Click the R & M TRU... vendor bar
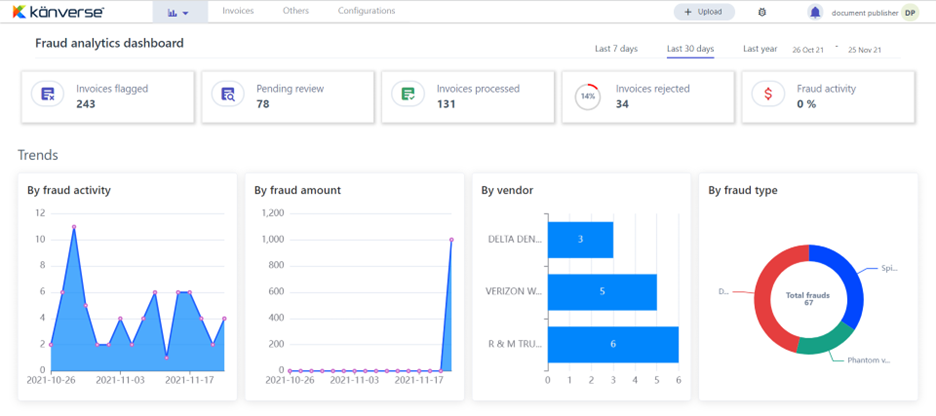Image resolution: width=936 pixels, height=416 pixels. pos(613,344)
